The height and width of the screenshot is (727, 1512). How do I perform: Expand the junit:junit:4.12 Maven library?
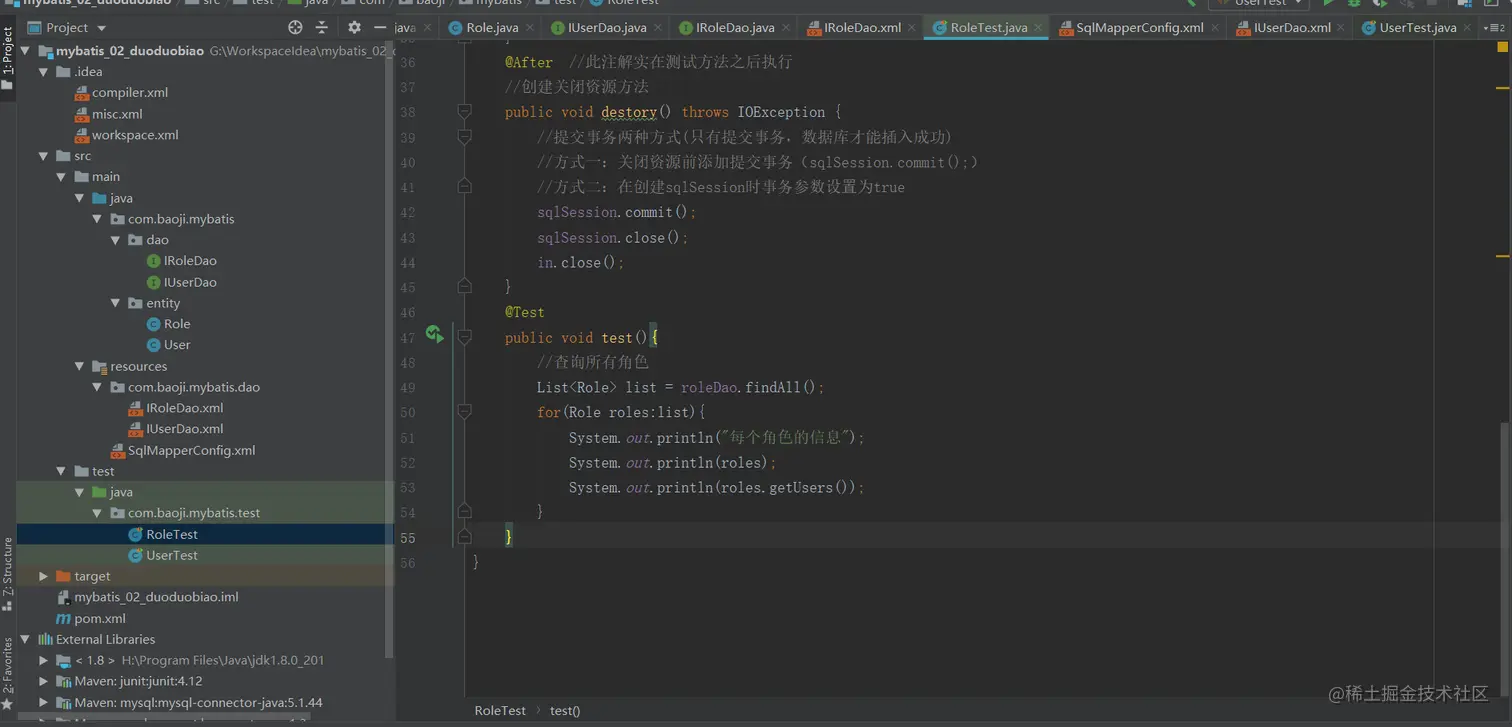(43, 681)
